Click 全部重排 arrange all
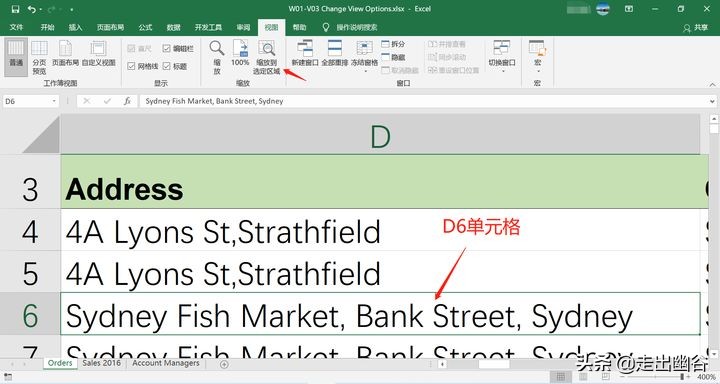Image resolution: width=720 pixels, height=384 pixels. click(x=335, y=53)
